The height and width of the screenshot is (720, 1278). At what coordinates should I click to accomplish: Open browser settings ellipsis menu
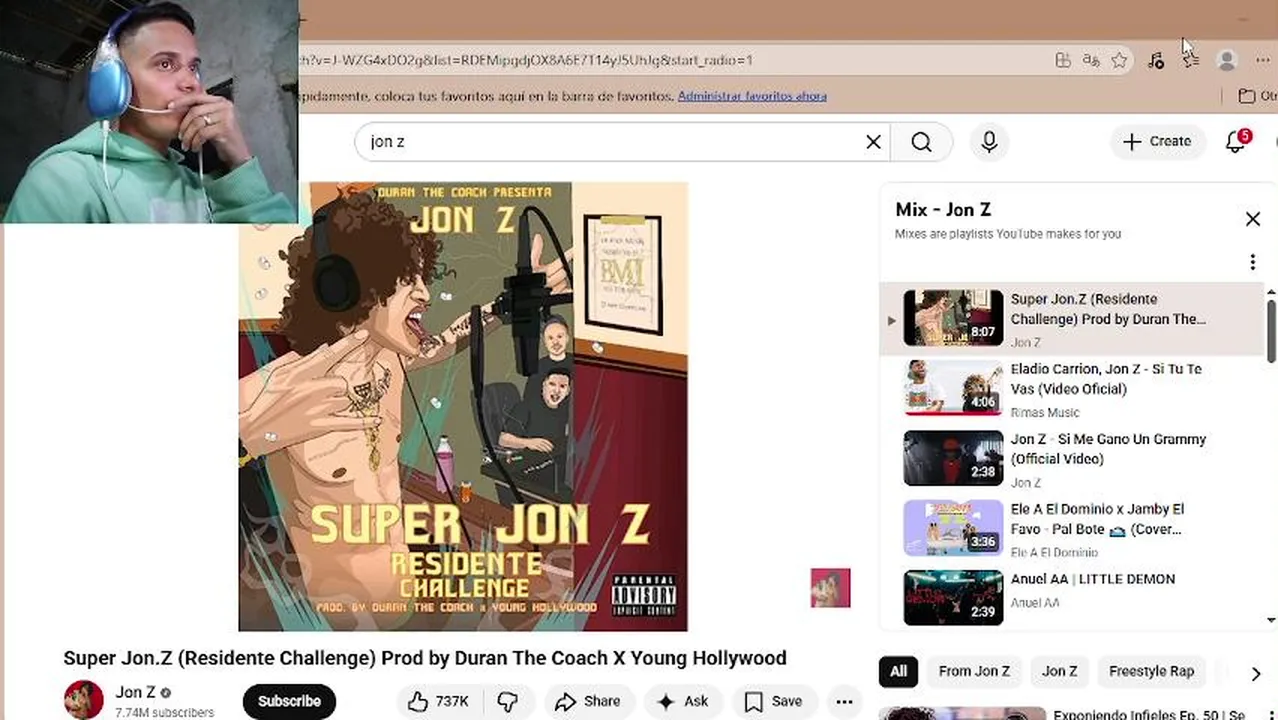(1262, 61)
